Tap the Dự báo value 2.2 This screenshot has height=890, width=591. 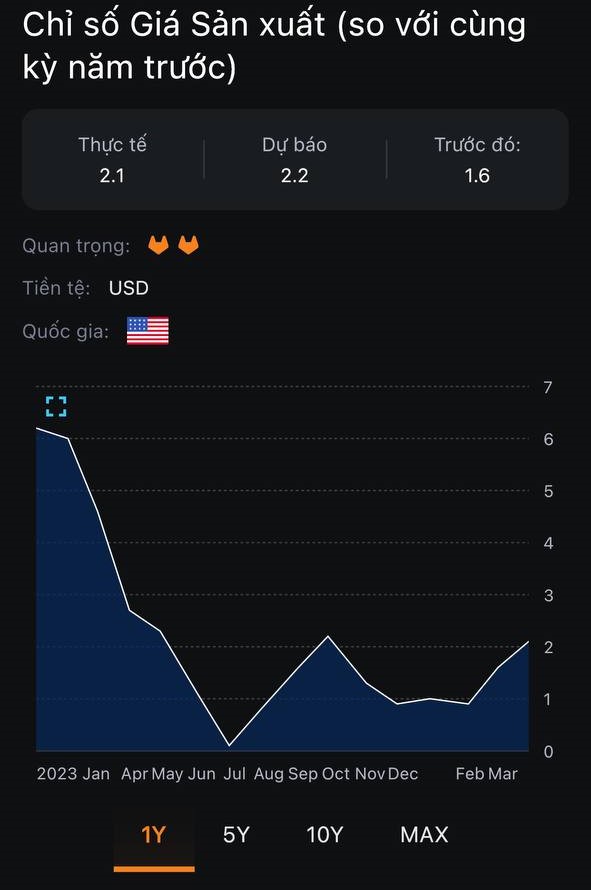[x=295, y=176]
